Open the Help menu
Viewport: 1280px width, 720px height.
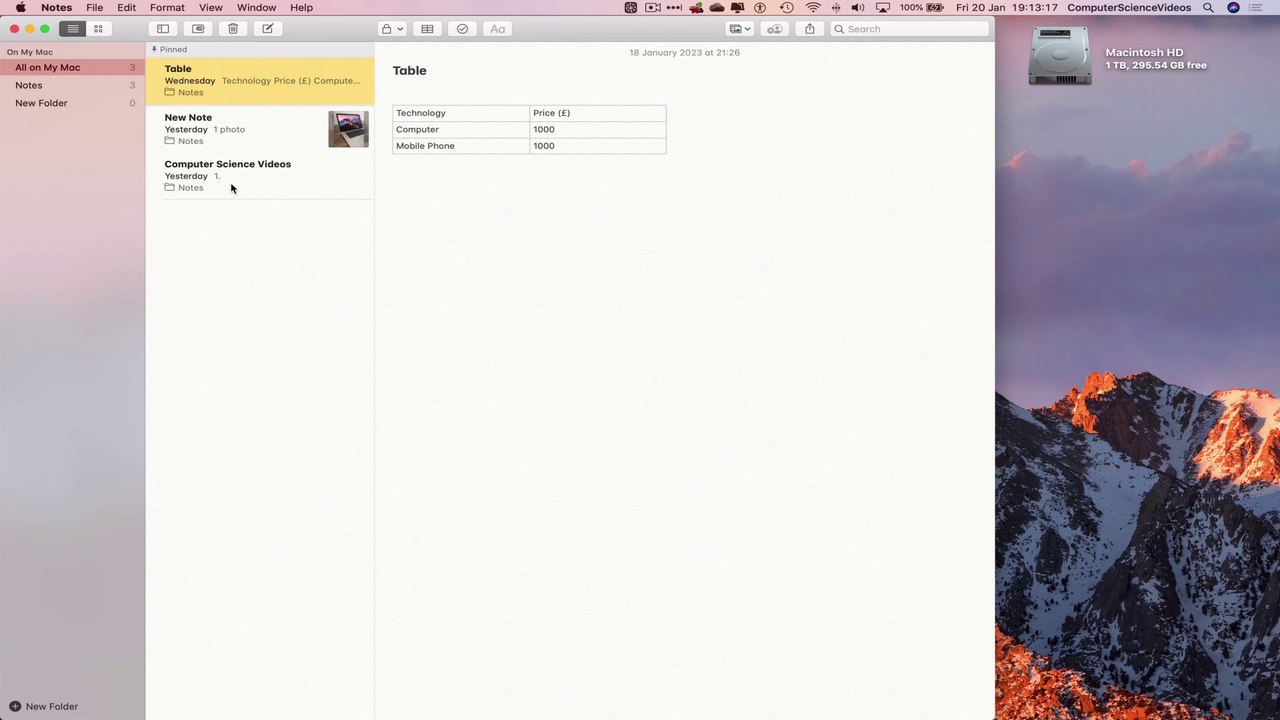click(301, 7)
